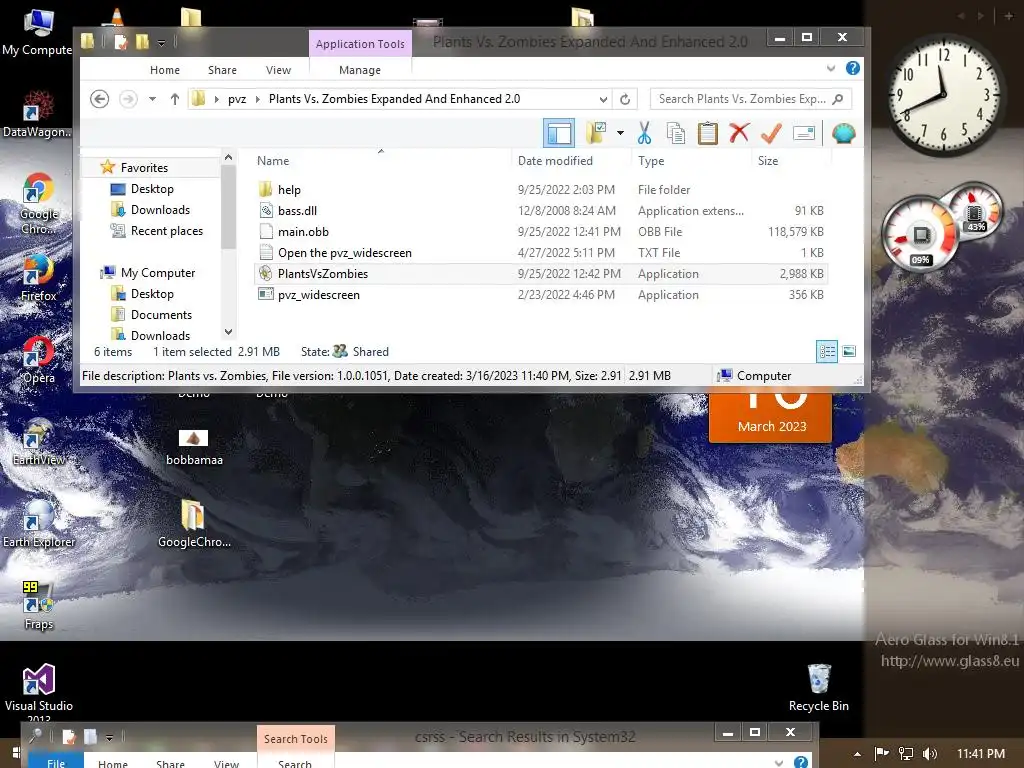Image resolution: width=1024 pixels, height=768 pixels.
Task: Click the orange checkmark Properties icon
Action: pos(771,133)
